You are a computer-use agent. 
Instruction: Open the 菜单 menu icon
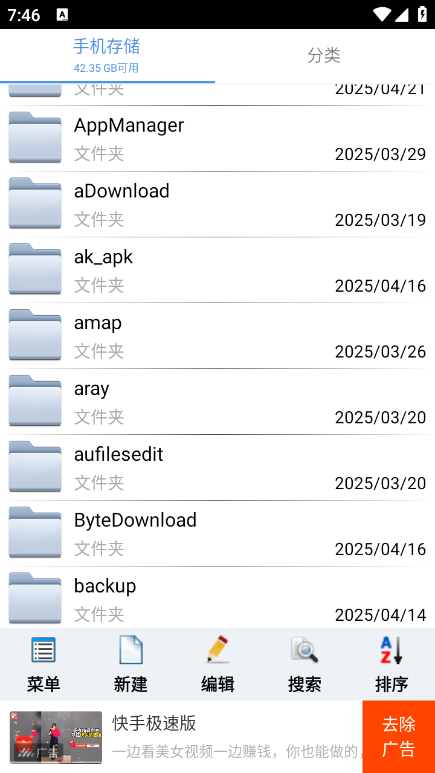click(x=43, y=649)
